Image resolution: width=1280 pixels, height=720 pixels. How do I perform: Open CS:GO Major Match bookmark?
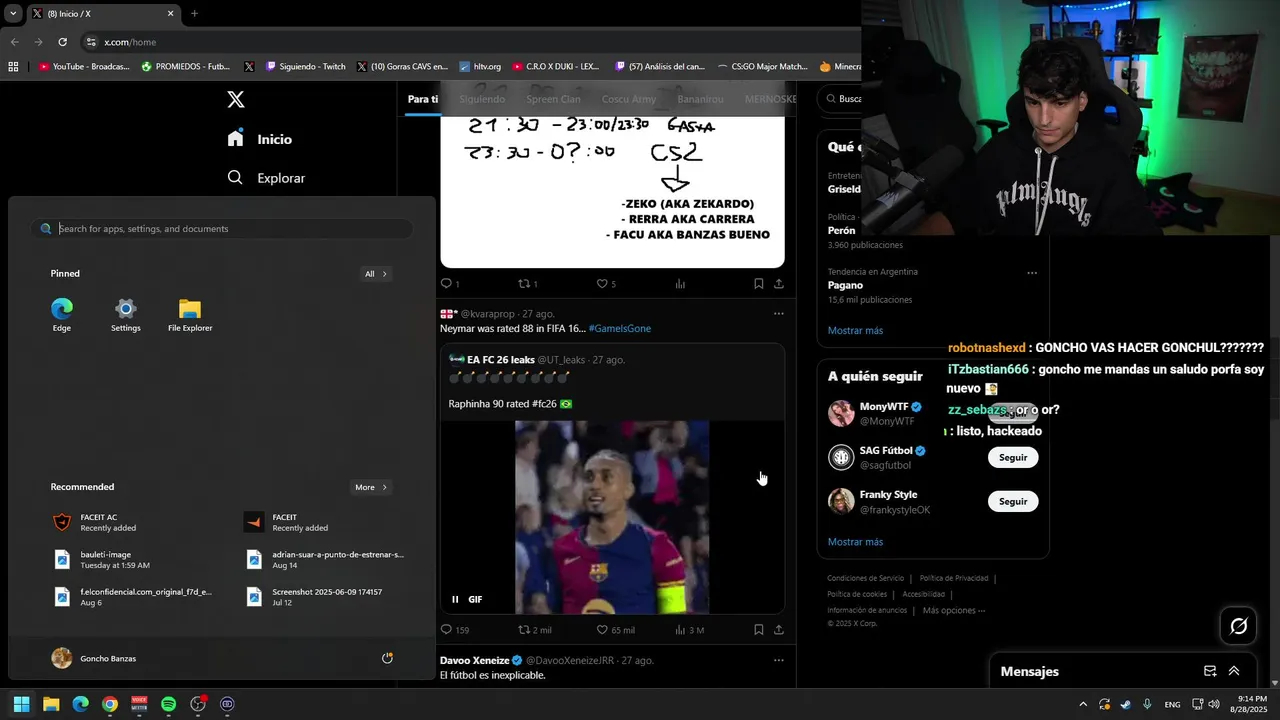point(762,67)
